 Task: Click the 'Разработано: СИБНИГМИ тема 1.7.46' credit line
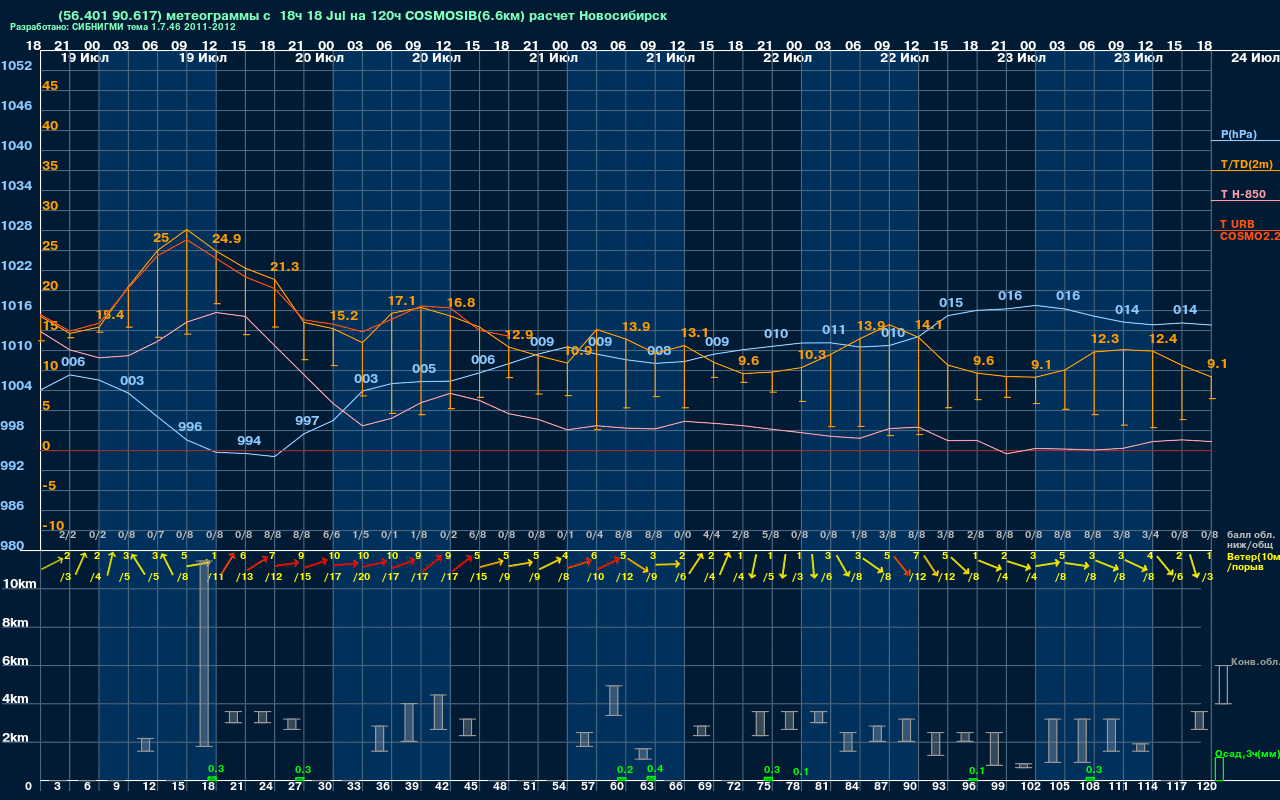pos(123,27)
